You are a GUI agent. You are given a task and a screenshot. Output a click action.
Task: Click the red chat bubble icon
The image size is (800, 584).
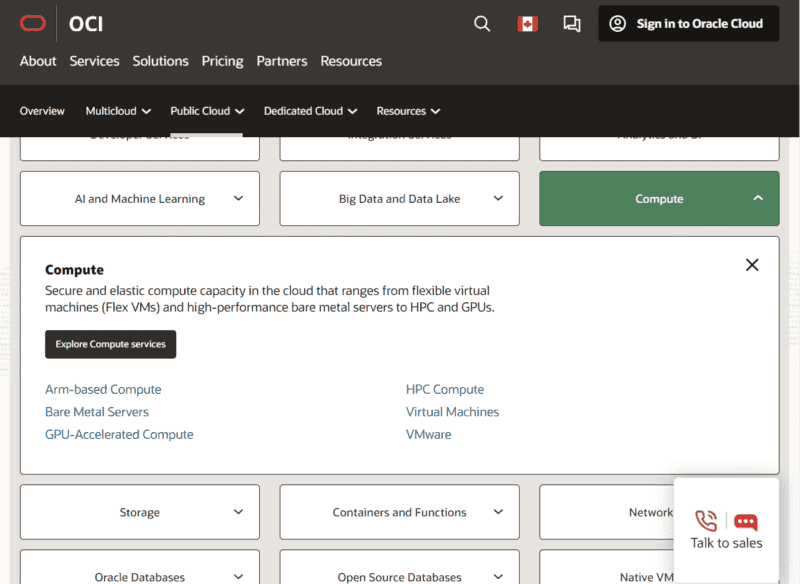746,521
